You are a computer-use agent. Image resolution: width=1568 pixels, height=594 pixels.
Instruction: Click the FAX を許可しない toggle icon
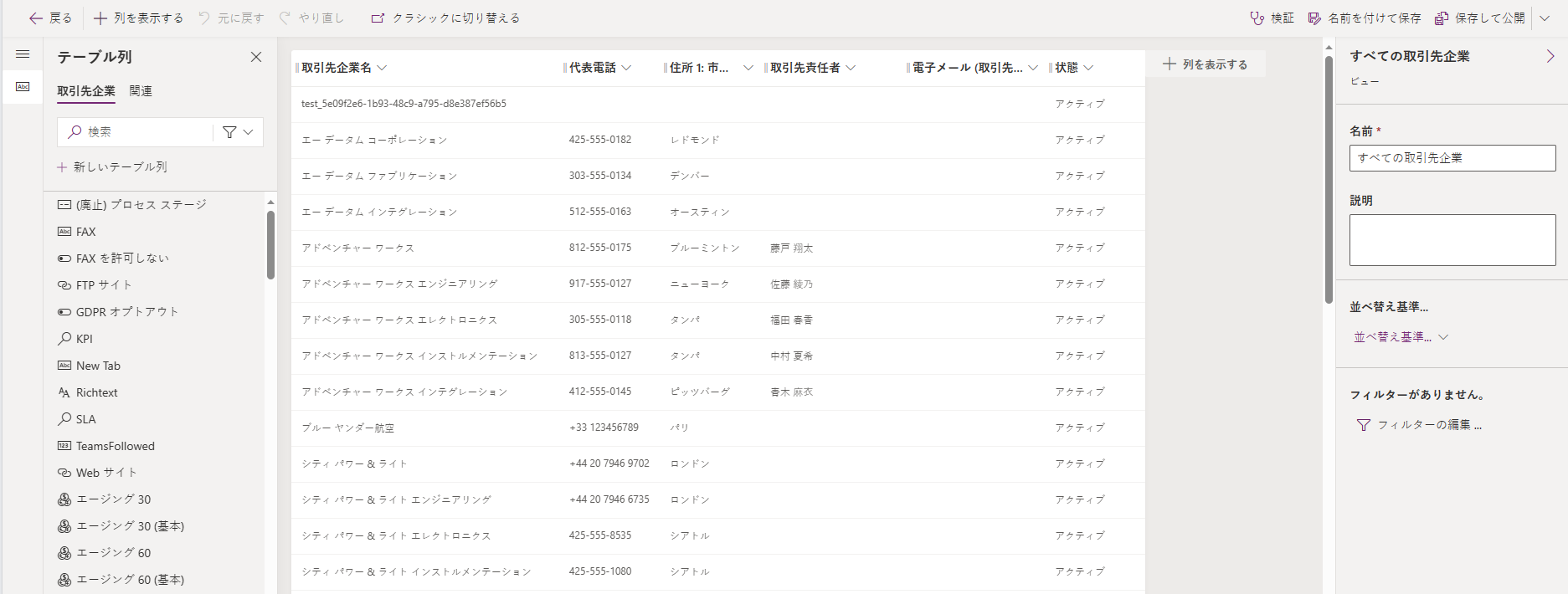(x=64, y=259)
